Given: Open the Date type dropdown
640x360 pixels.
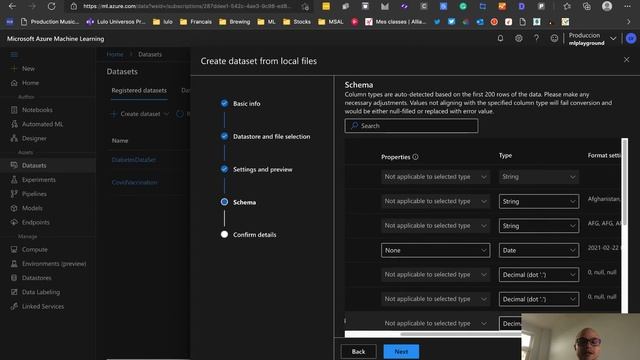Looking at the screenshot, I should (x=539, y=250).
